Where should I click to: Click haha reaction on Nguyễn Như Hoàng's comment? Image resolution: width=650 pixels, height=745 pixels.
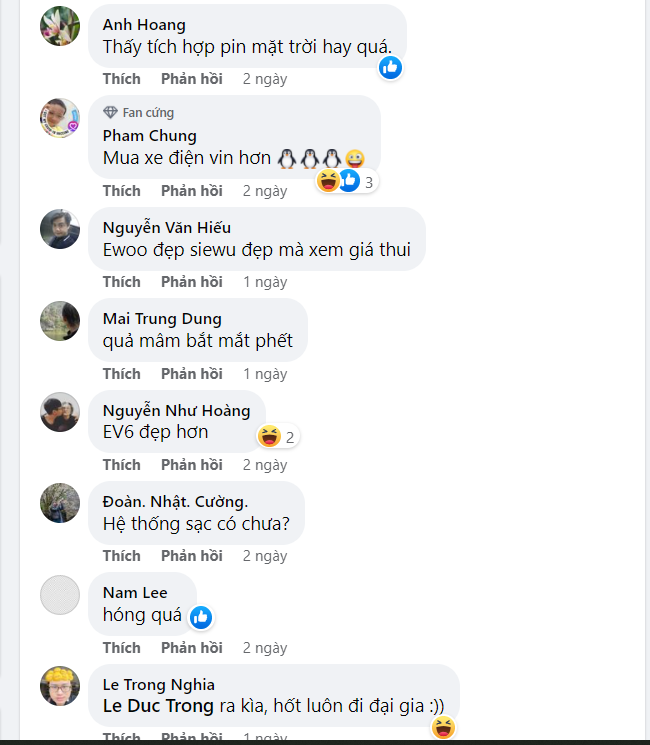click(x=268, y=436)
